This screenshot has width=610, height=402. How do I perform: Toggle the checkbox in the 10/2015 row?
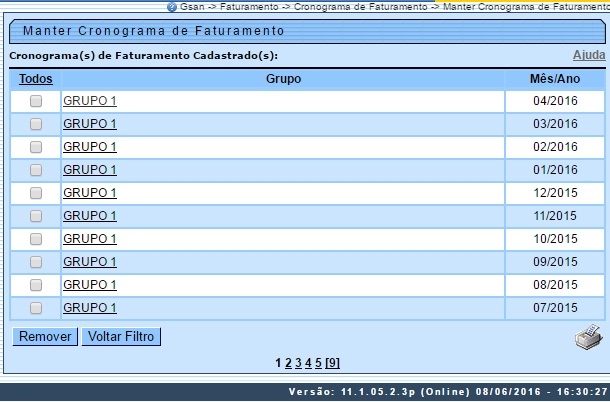pyautogui.click(x=36, y=239)
